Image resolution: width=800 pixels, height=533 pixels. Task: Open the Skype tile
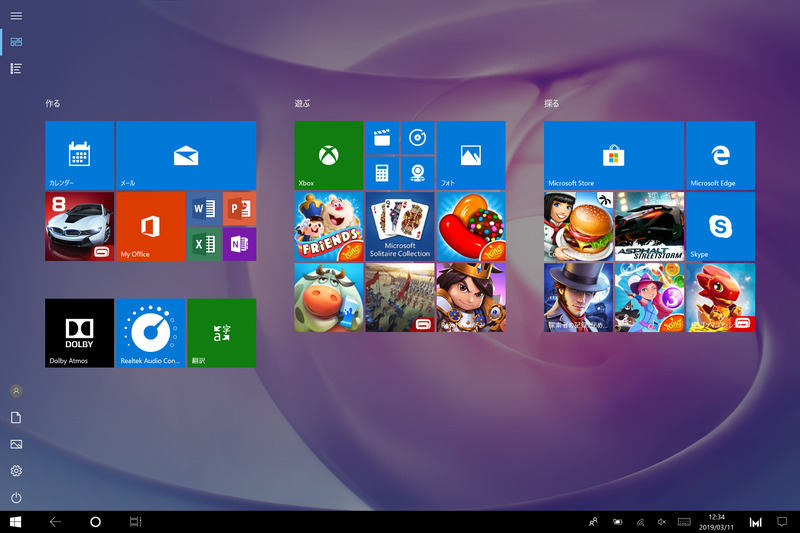720,226
